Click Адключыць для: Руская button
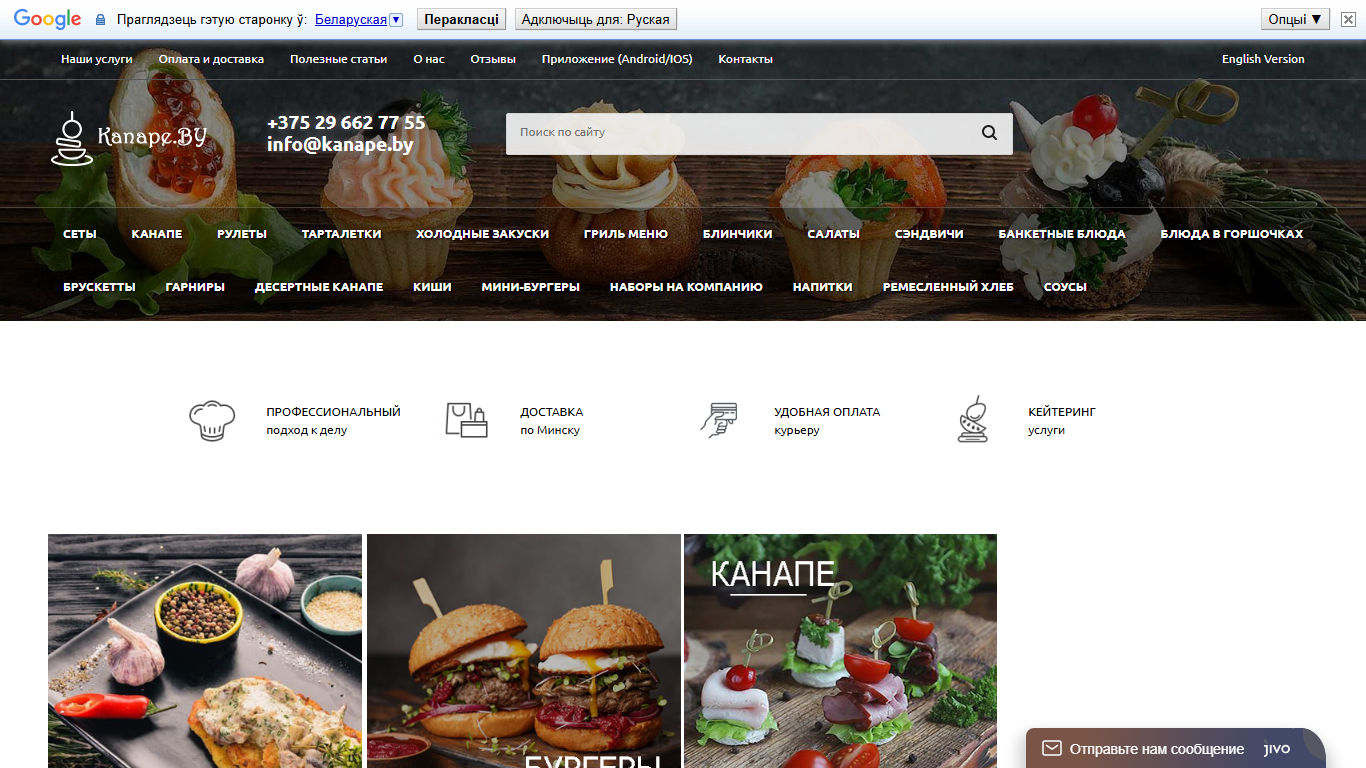1366x768 pixels. pyautogui.click(x=596, y=19)
